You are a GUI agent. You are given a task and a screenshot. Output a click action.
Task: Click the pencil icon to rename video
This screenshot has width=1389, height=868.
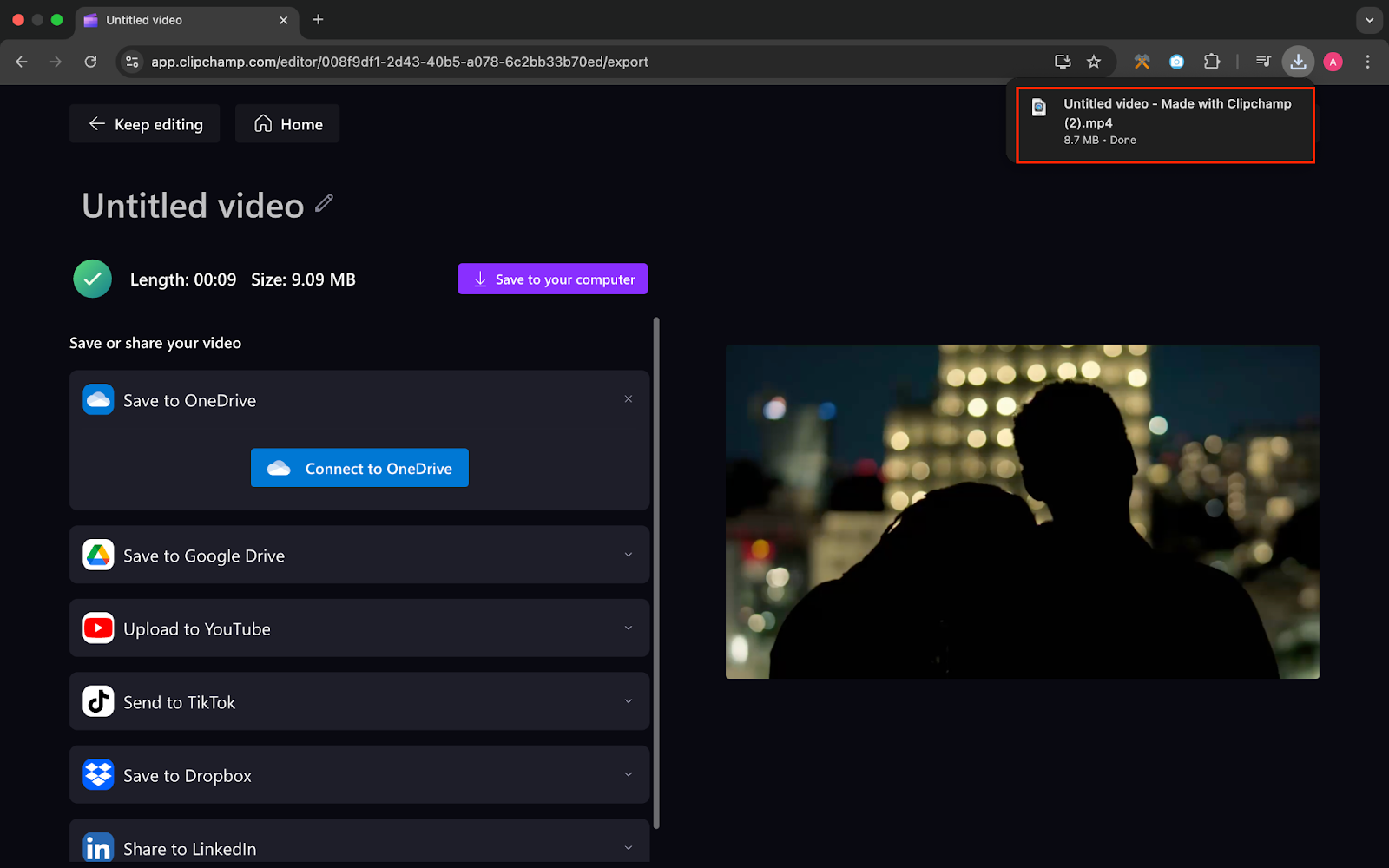tap(324, 203)
